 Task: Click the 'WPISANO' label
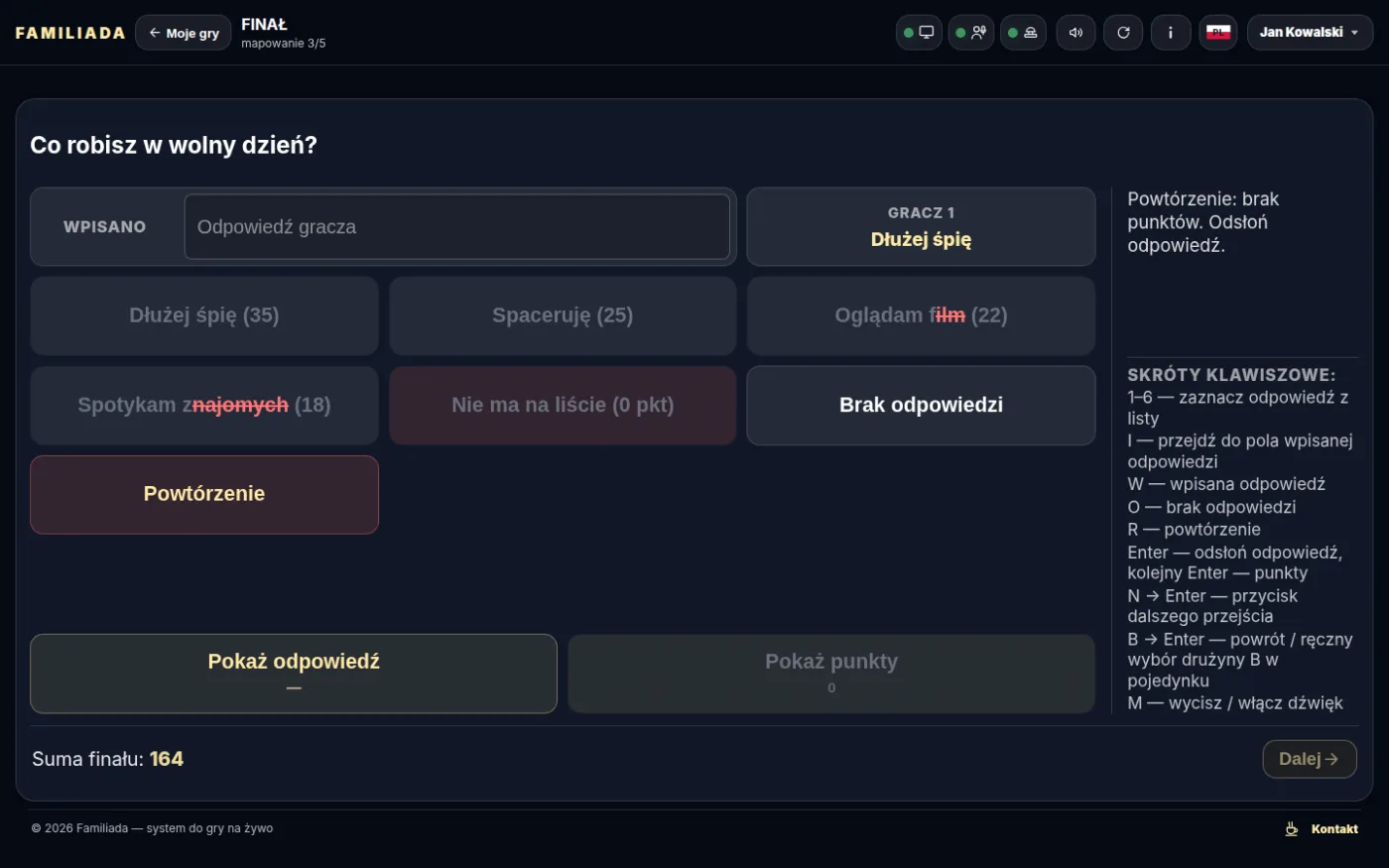click(104, 227)
